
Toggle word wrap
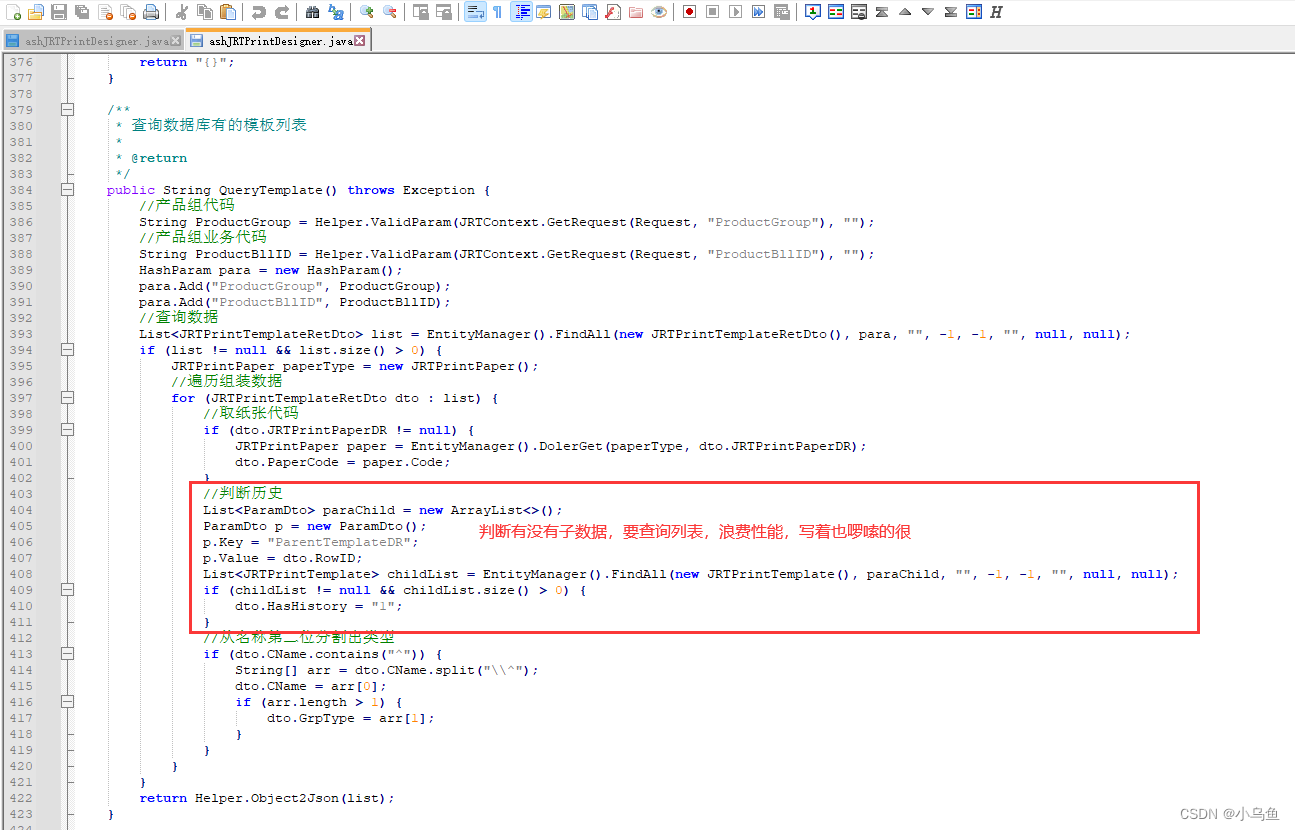473,12
